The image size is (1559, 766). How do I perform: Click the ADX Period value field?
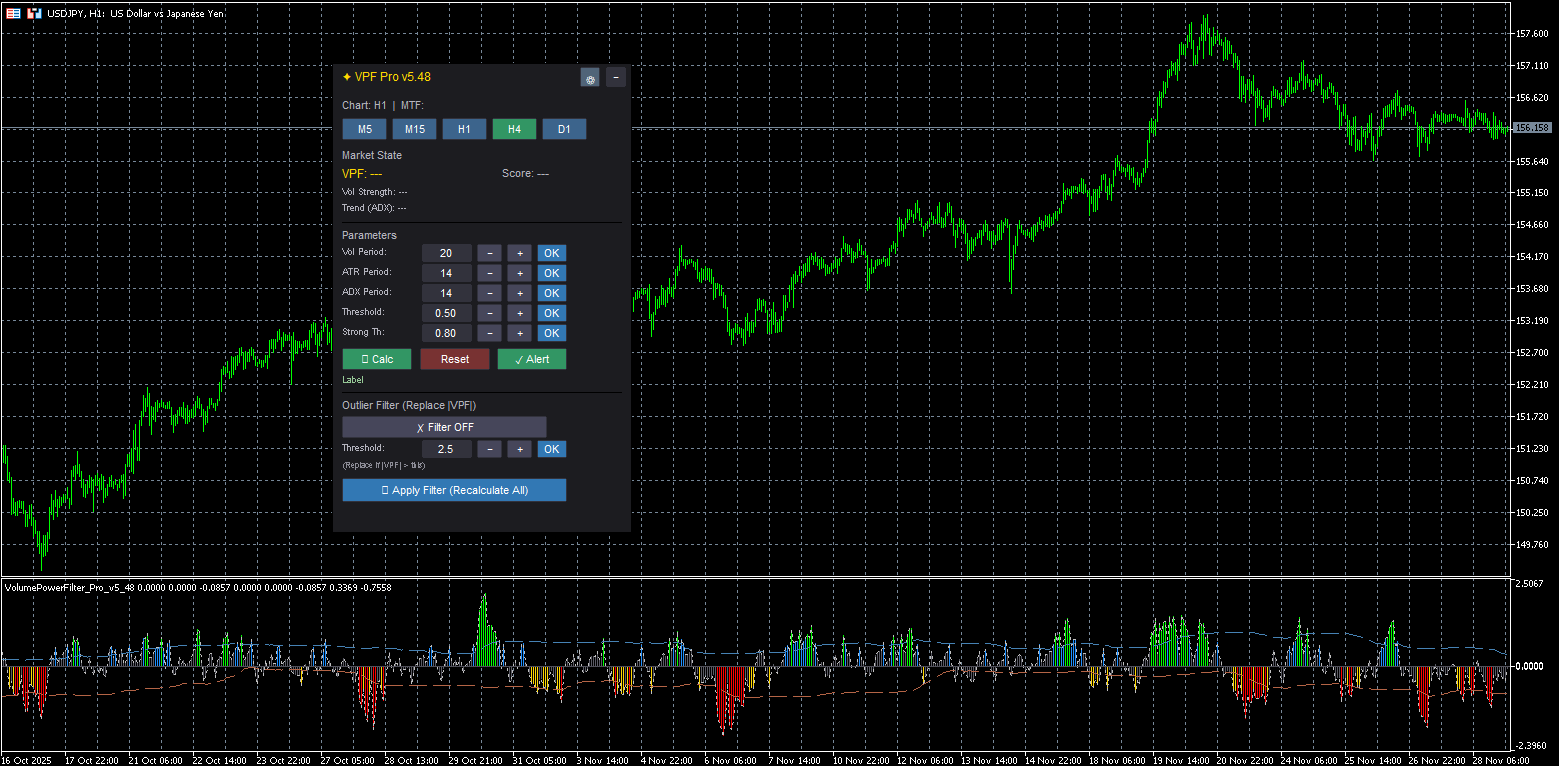point(446,293)
